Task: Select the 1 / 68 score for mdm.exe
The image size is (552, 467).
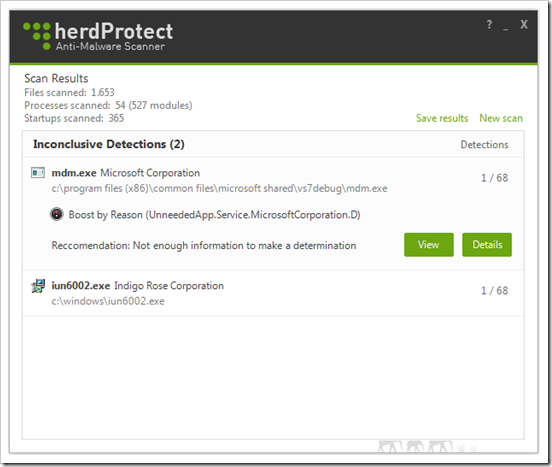Action: 495,178
